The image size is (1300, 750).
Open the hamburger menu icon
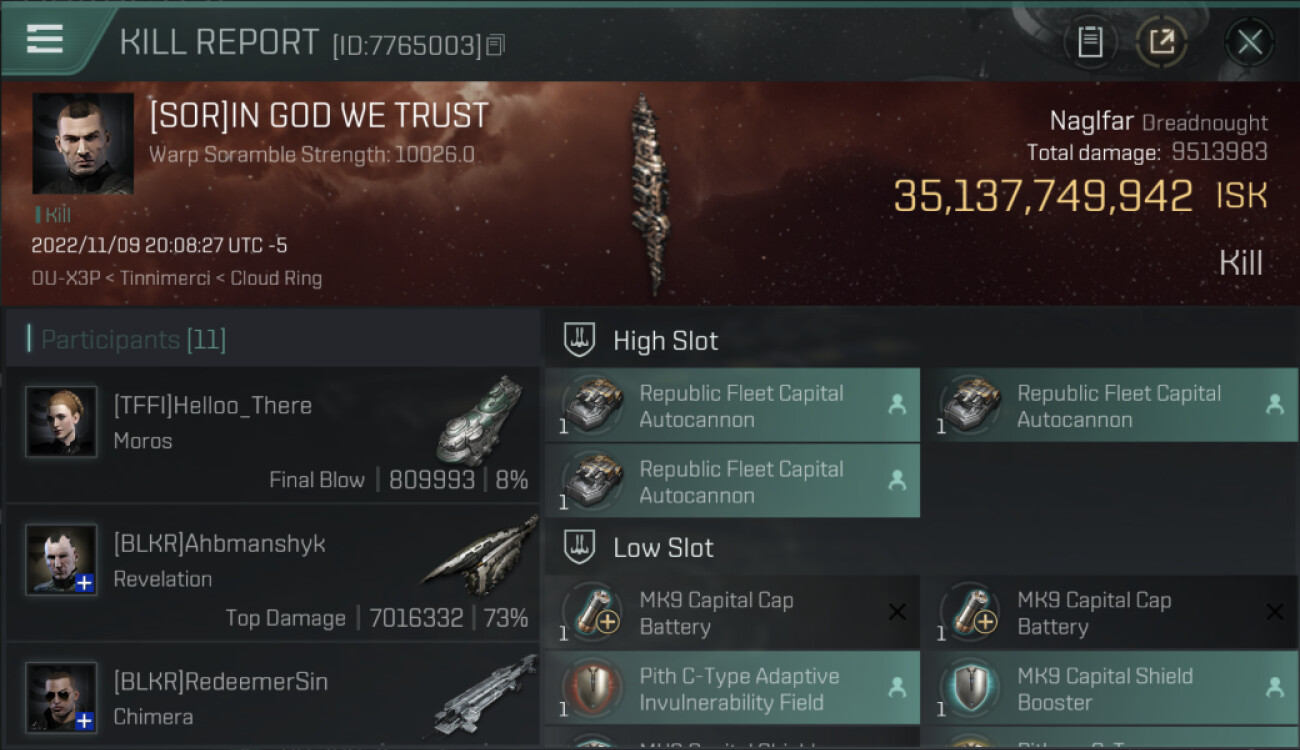(45, 39)
